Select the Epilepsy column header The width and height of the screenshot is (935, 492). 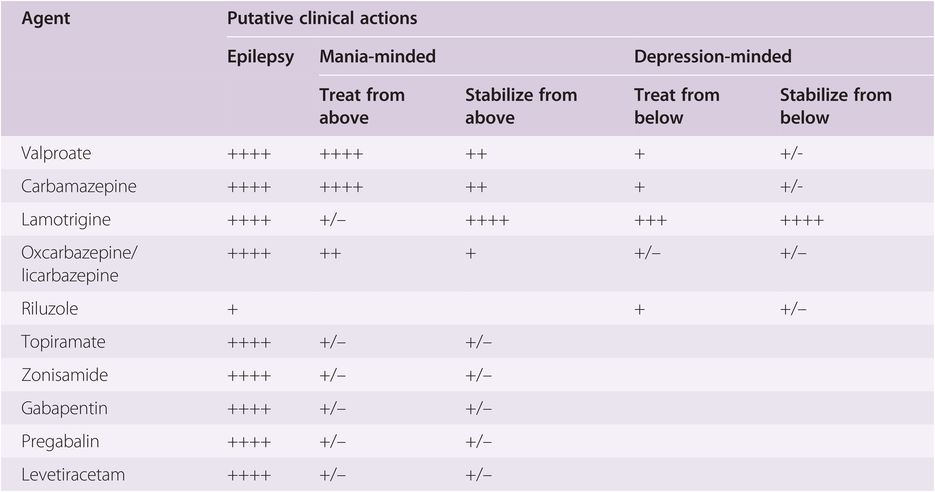[x=261, y=57]
